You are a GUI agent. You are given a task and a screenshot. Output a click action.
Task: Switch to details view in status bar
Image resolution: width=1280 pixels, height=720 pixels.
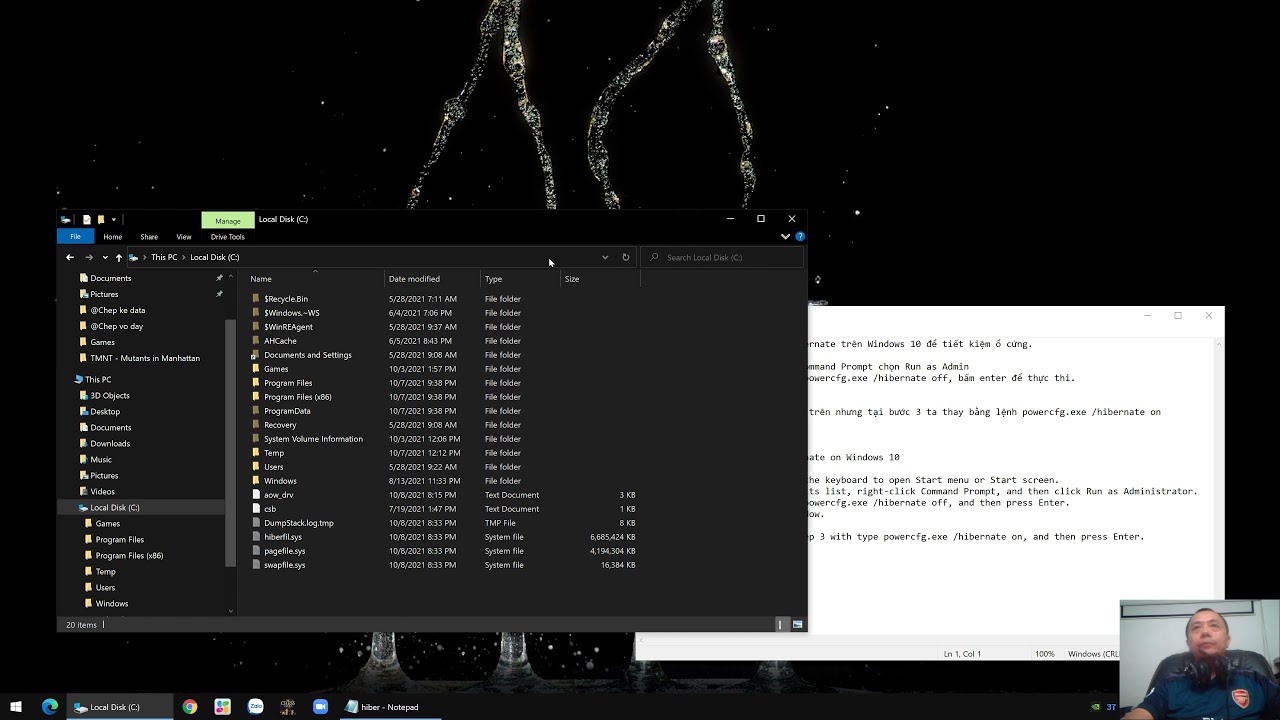pos(780,625)
